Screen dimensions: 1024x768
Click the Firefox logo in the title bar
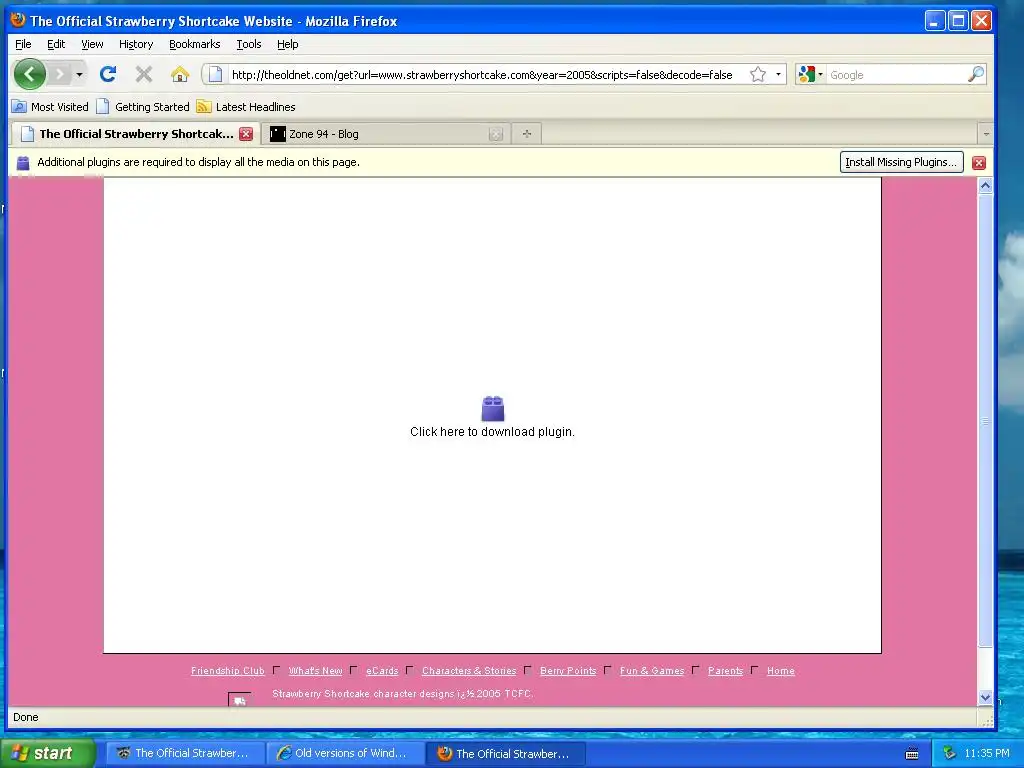18,20
